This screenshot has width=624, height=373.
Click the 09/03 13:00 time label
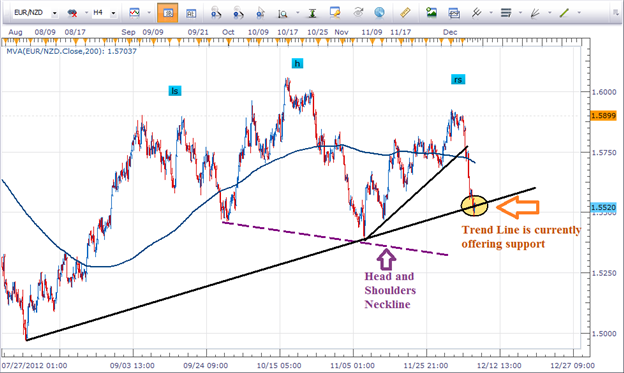point(132,365)
